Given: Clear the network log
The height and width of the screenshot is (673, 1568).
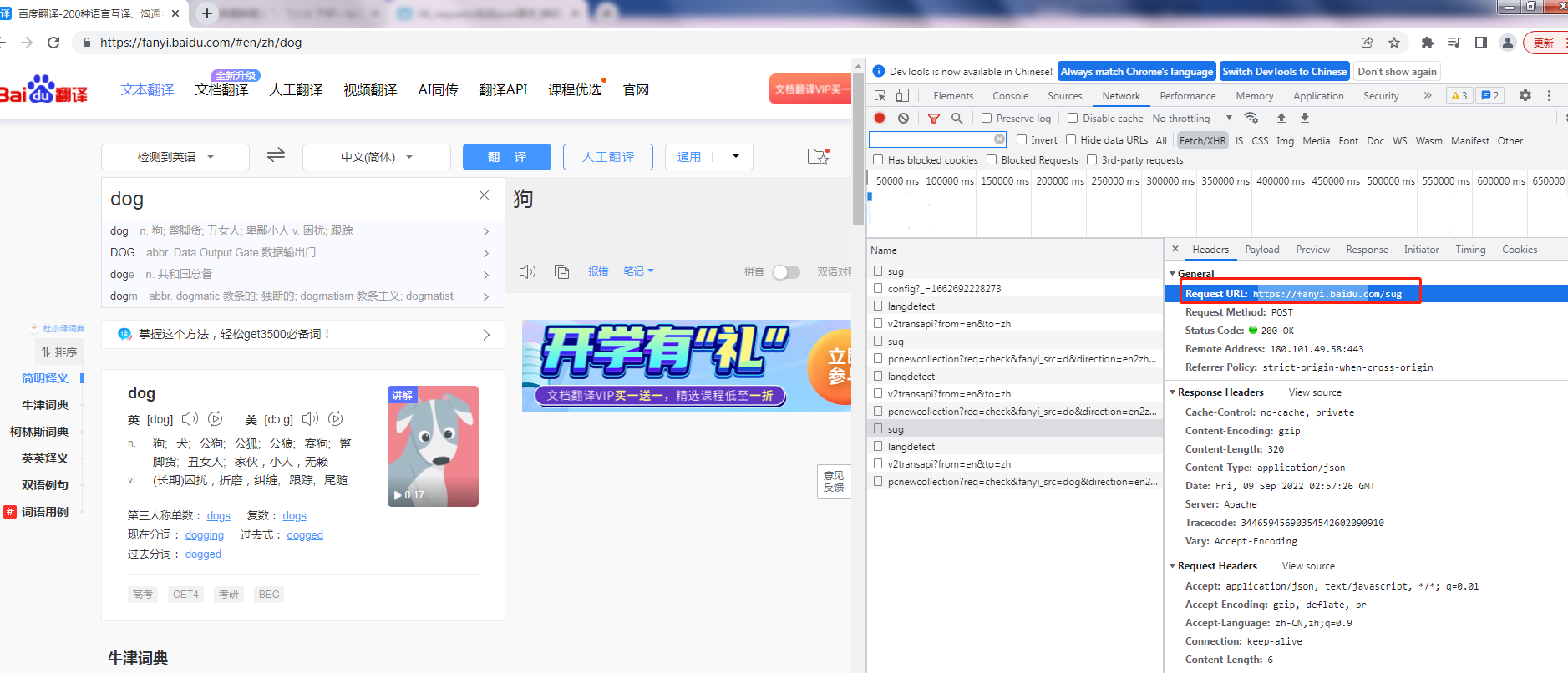Looking at the screenshot, I should (903, 118).
